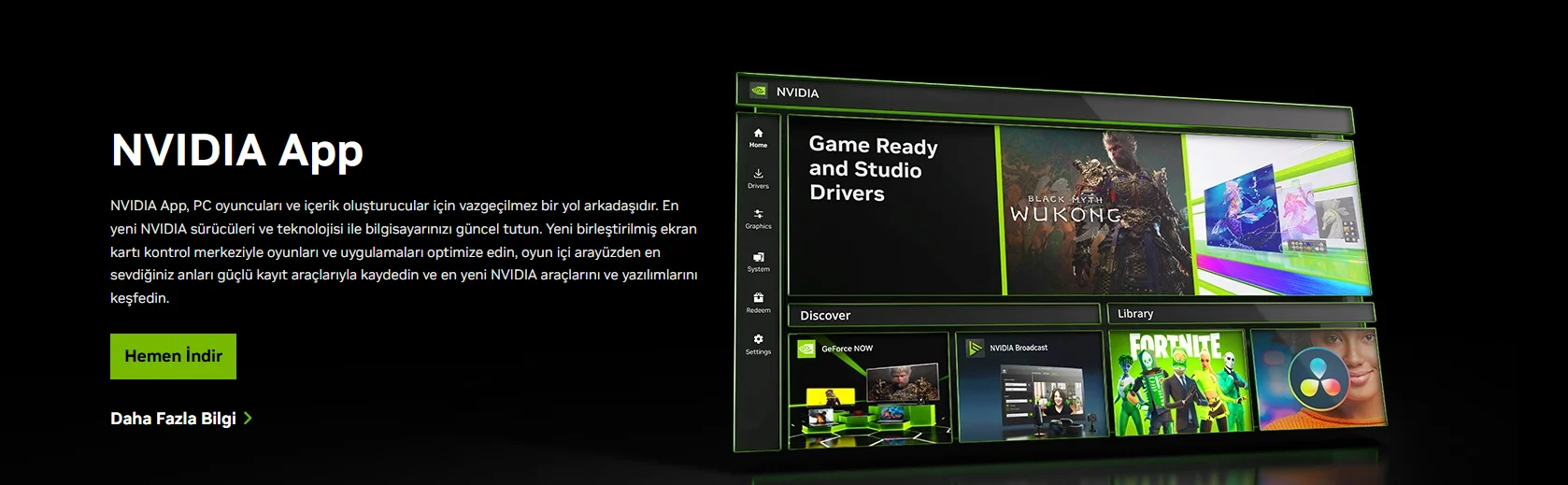1568x485 pixels.
Task: Click the Game Ready and Studio Drivers text
Action: point(873,169)
